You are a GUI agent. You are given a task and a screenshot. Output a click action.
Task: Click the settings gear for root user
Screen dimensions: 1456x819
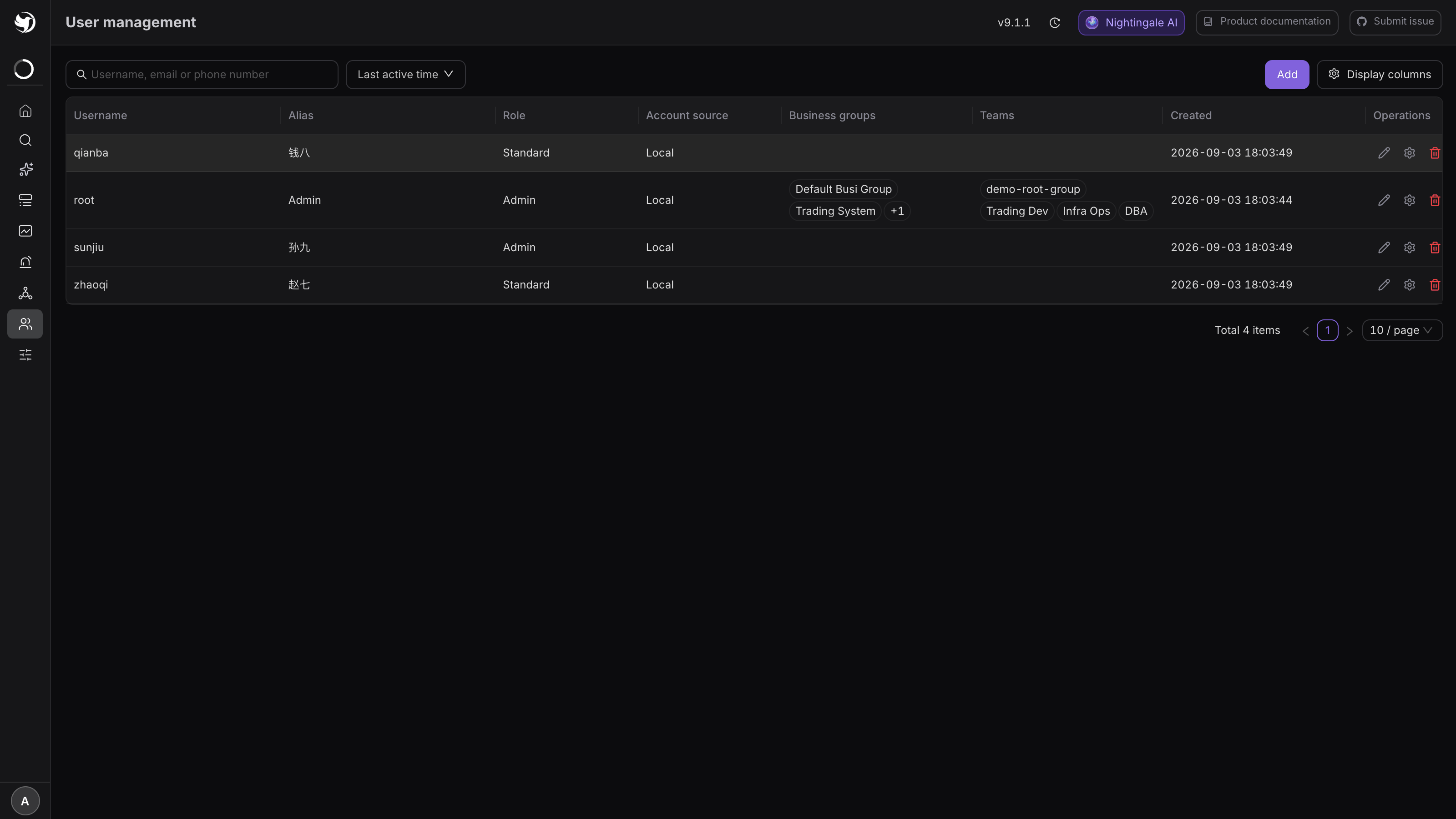coord(1409,201)
